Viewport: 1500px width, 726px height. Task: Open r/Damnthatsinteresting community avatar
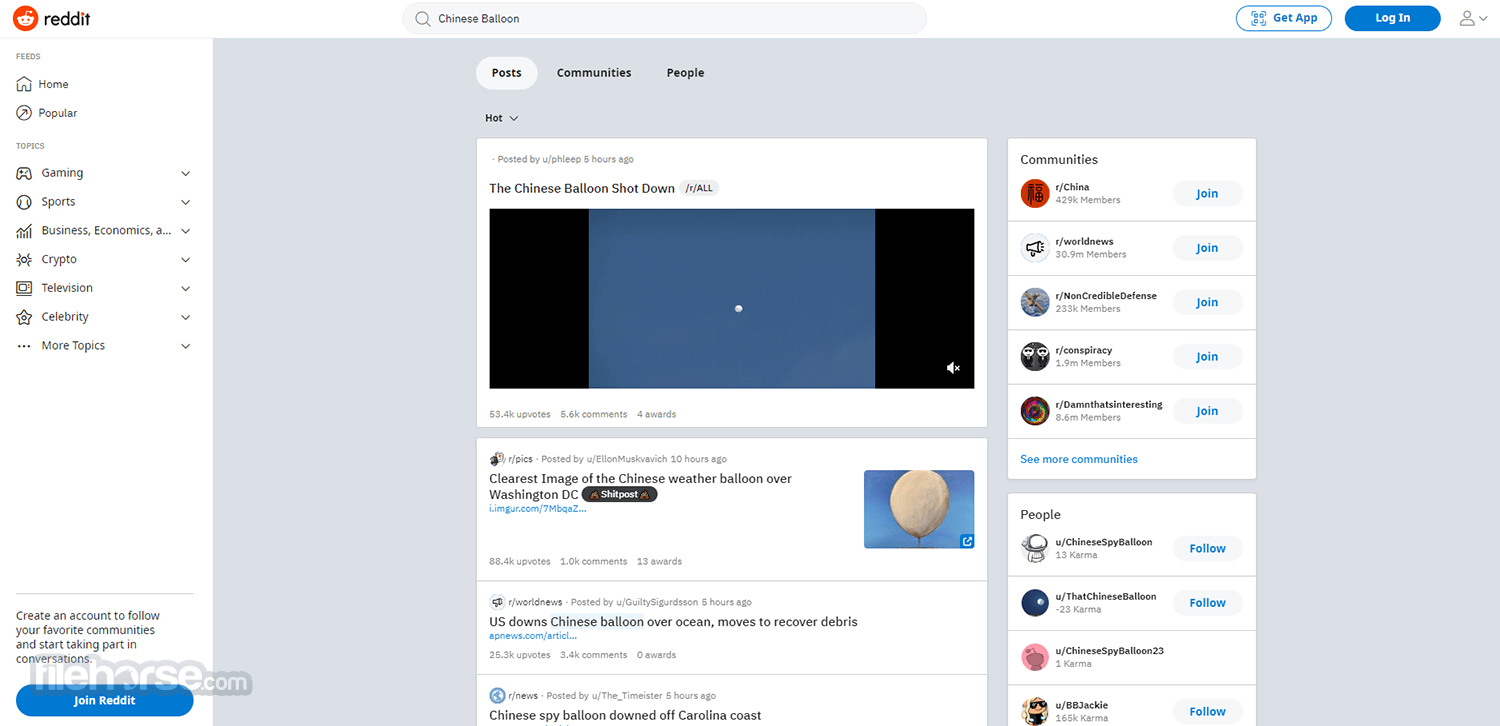(x=1035, y=411)
